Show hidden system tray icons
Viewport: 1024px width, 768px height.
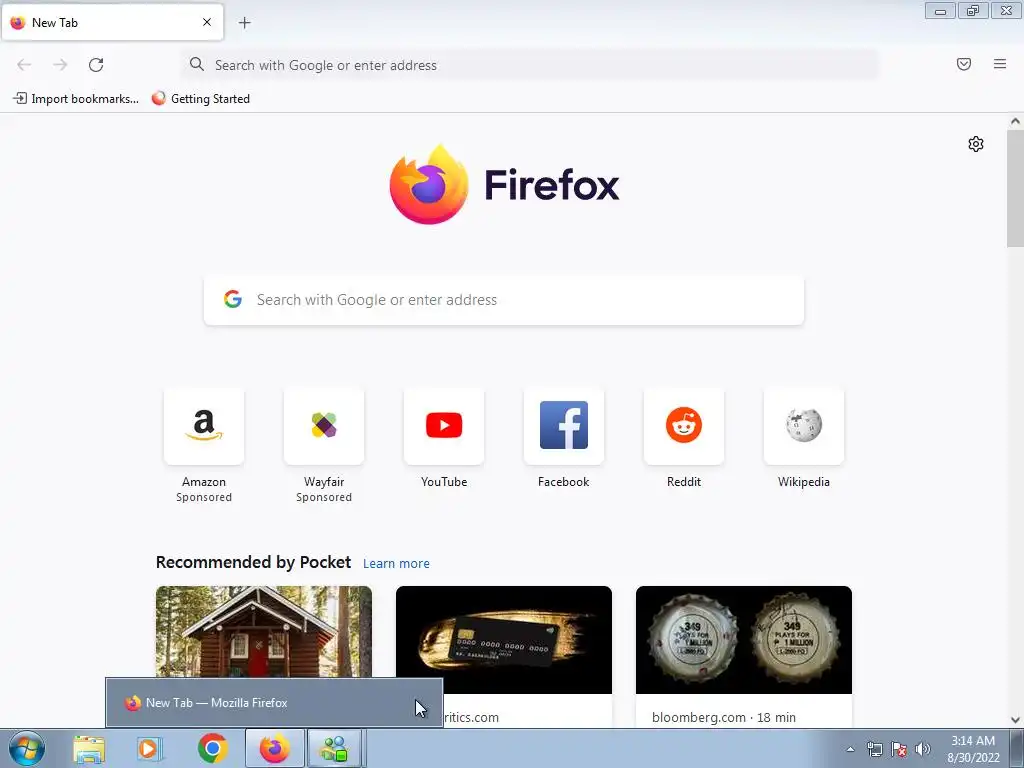click(x=850, y=749)
